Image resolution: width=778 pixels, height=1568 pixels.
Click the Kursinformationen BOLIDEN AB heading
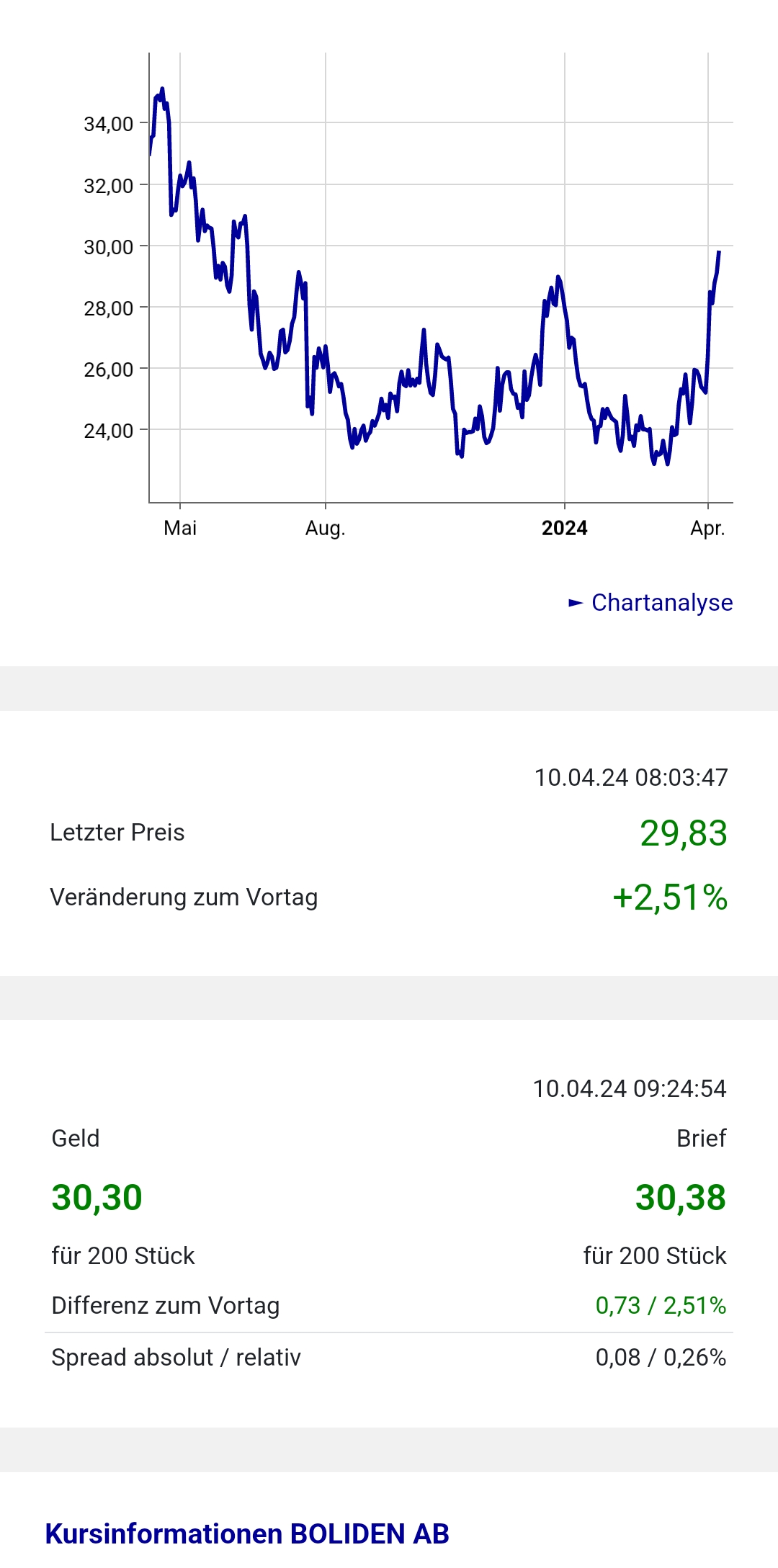(x=247, y=1534)
